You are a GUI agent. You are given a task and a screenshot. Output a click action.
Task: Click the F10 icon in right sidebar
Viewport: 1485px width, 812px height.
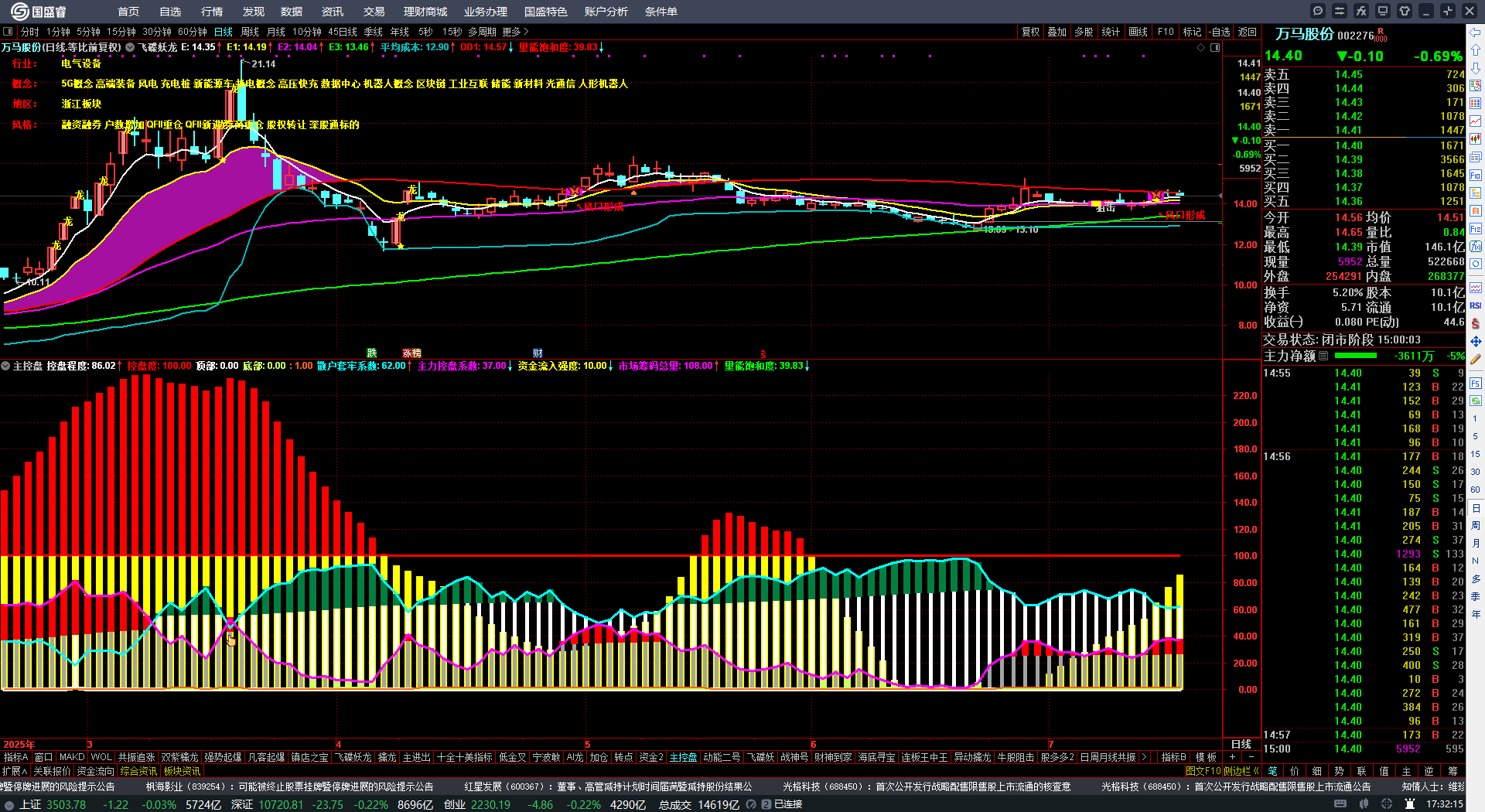(1476, 175)
